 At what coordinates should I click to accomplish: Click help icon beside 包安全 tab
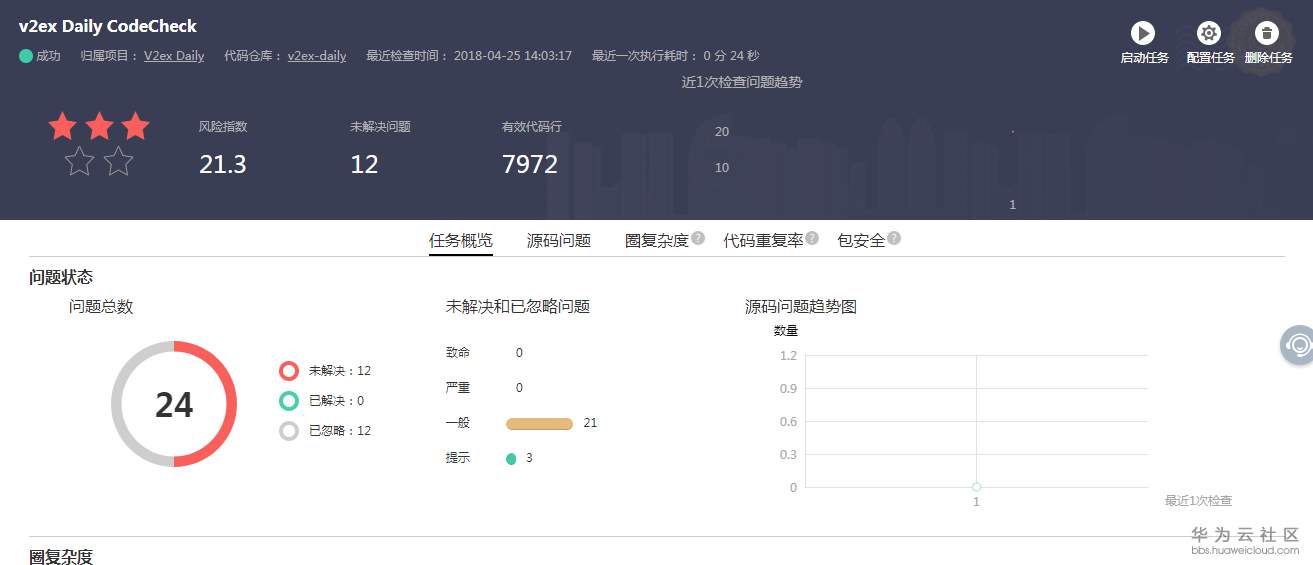(894, 238)
